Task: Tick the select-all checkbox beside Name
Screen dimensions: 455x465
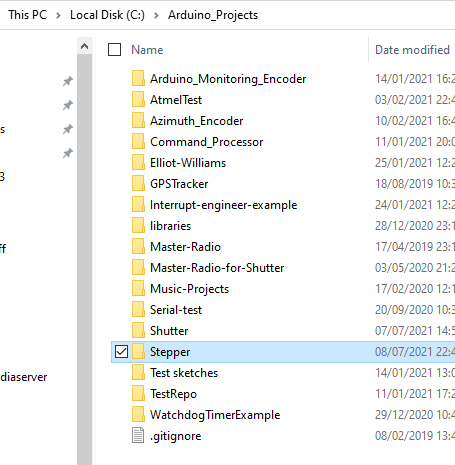Action: click(114, 50)
